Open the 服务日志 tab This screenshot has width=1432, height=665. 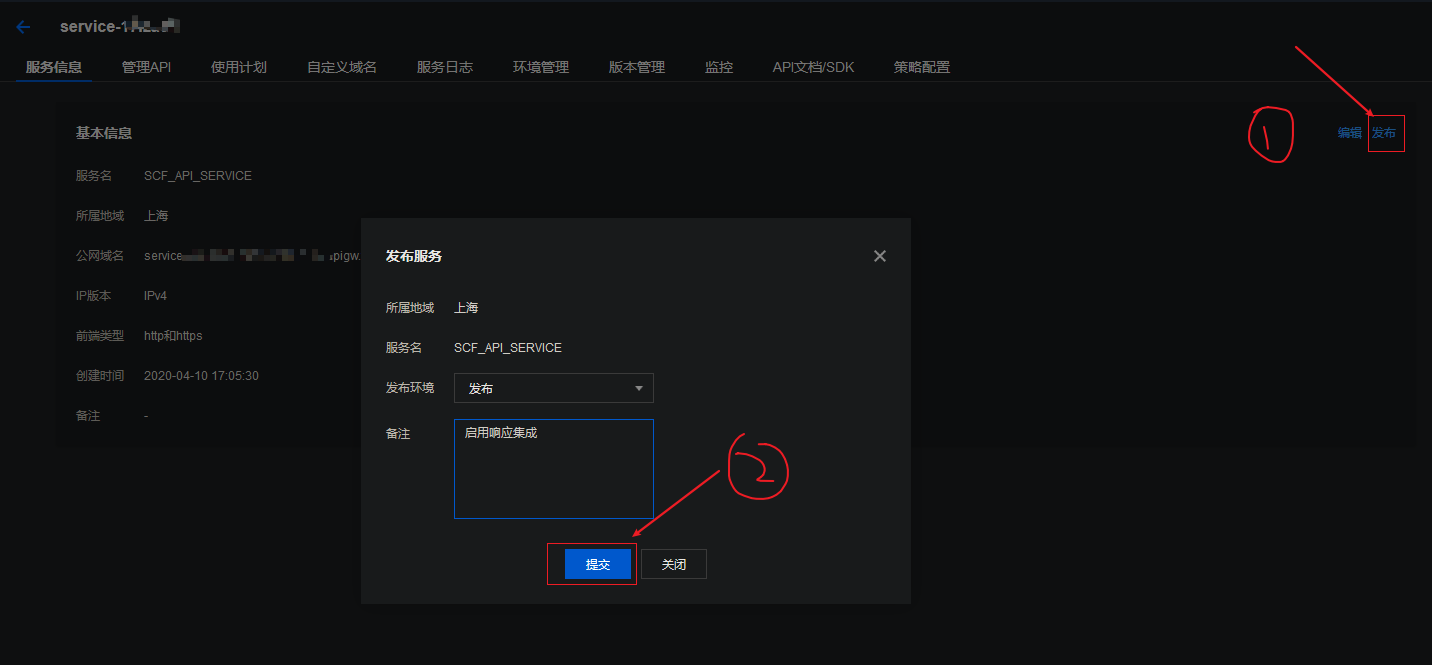pyautogui.click(x=445, y=67)
